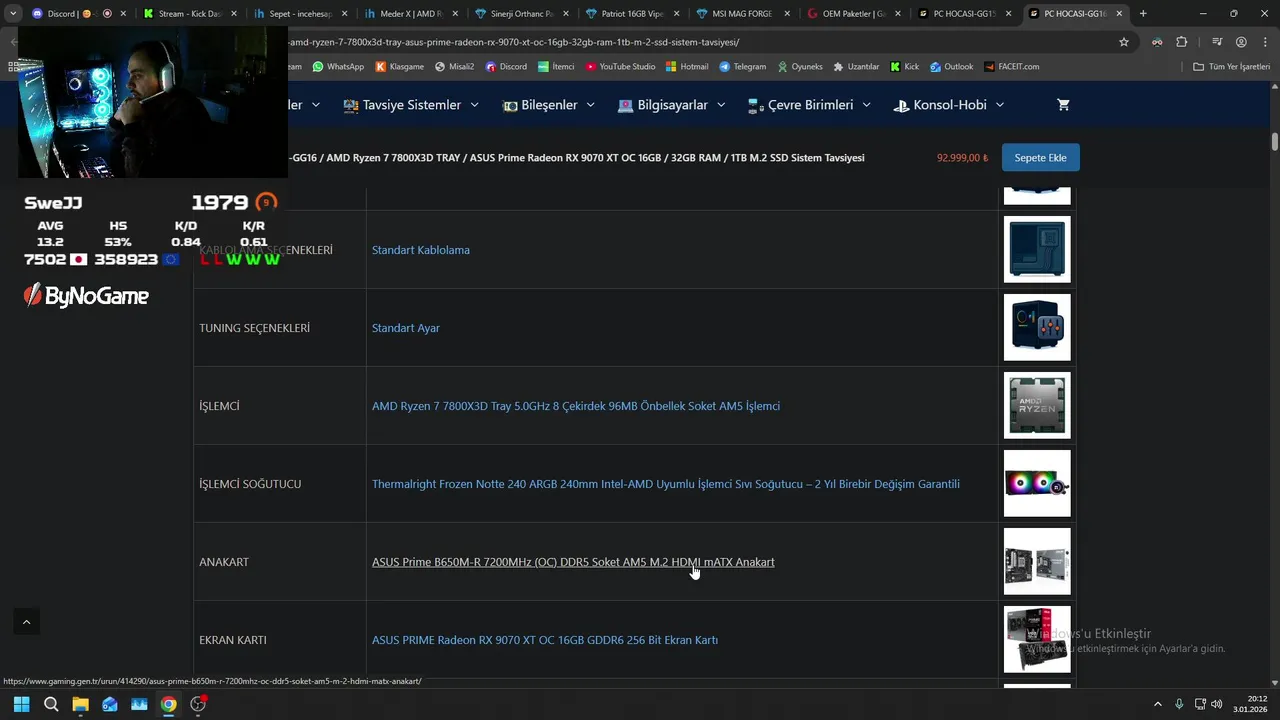Open the Chrome profile avatar
Screen dimensions: 1280x720
(1241, 42)
